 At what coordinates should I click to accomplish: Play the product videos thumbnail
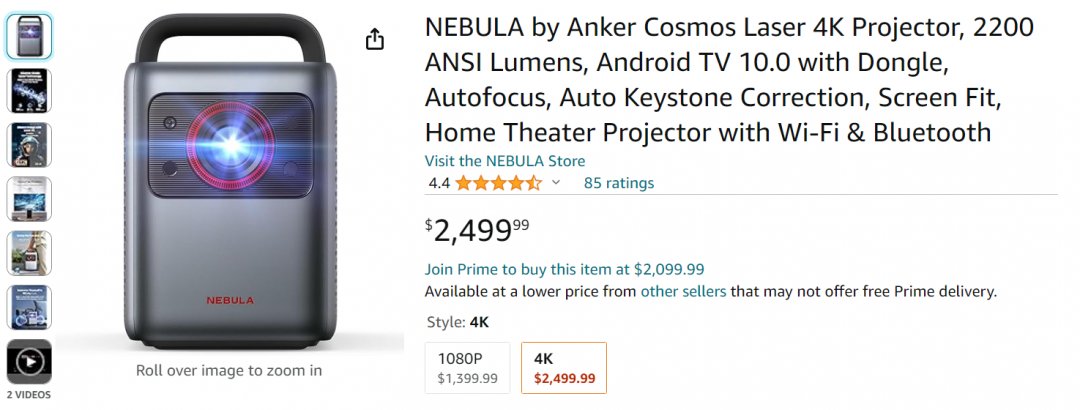[29, 361]
